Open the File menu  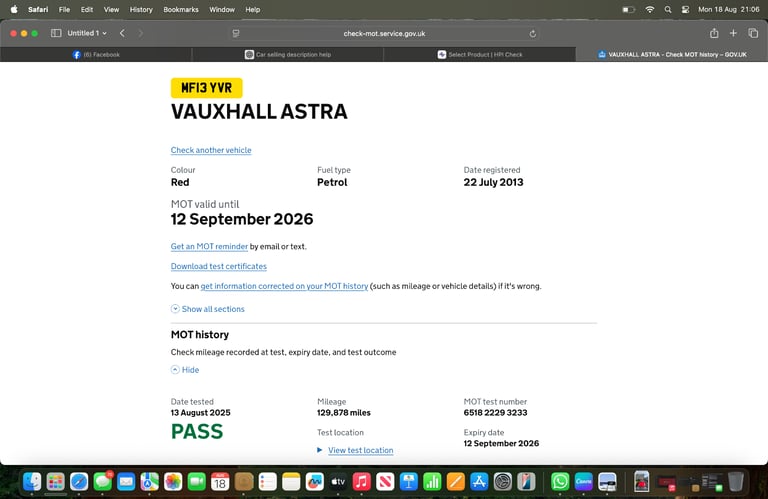[x=64, y=9]
